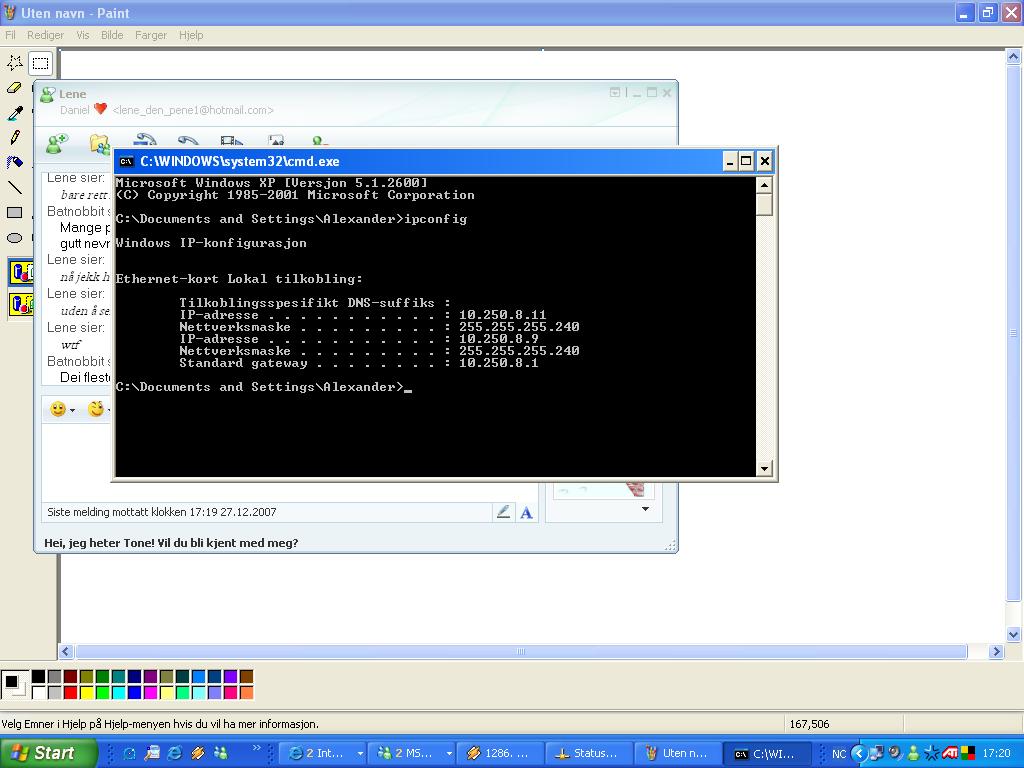Click the NC language indicator in tray
The height and width of the screenshot is (768, 1024).
tap(839, 754)
